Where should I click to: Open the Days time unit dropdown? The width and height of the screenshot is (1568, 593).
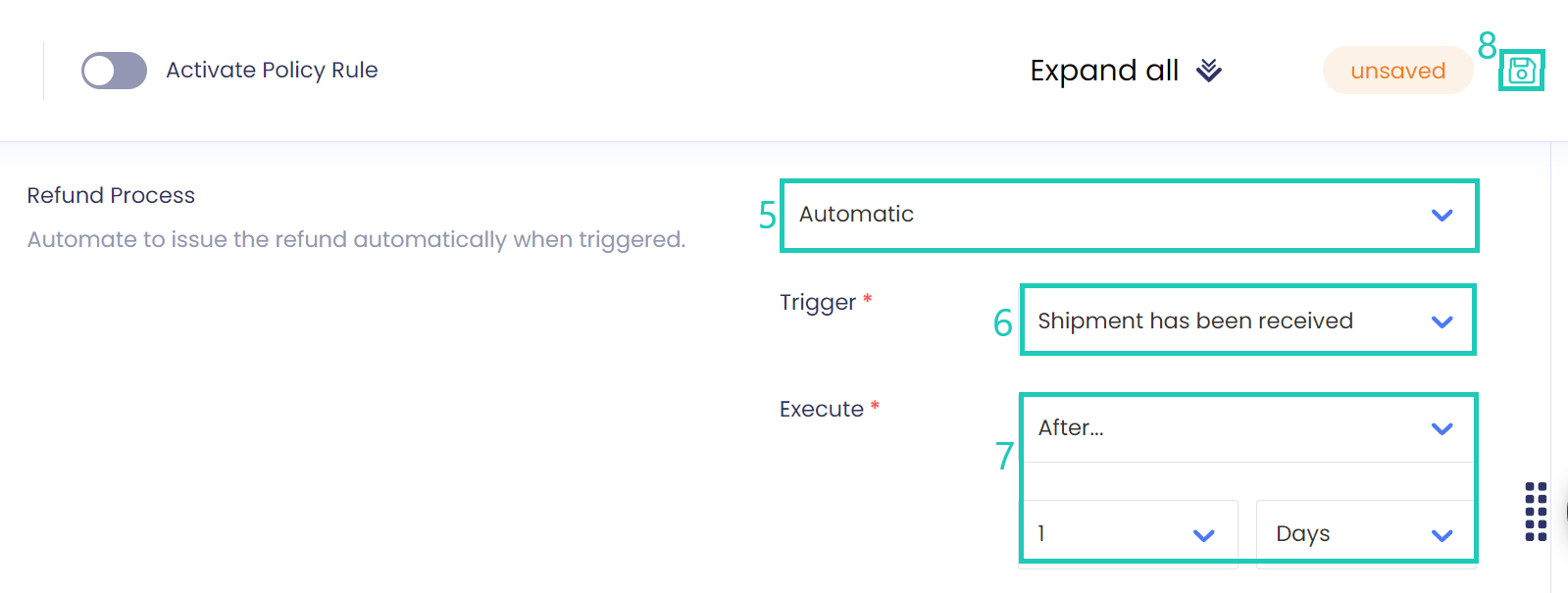(1353, 534)
